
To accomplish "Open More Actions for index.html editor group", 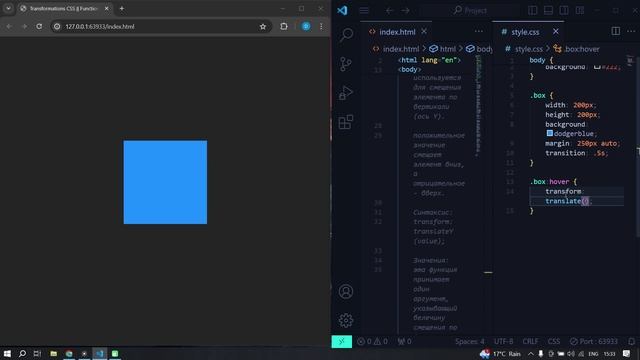I will pos(478,31).
